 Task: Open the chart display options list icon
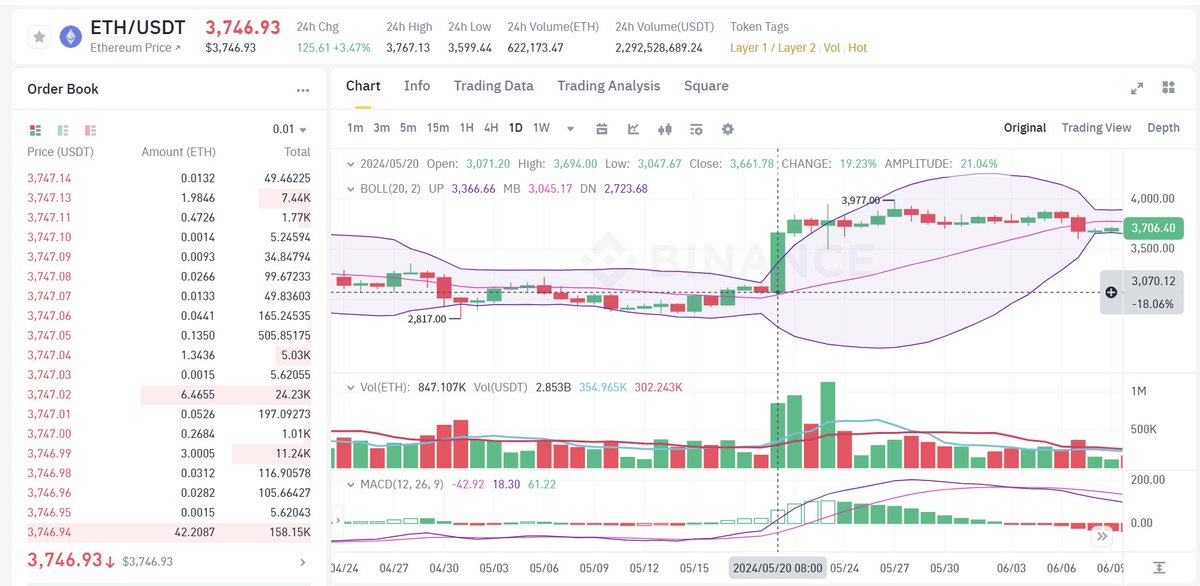[696, 128]
